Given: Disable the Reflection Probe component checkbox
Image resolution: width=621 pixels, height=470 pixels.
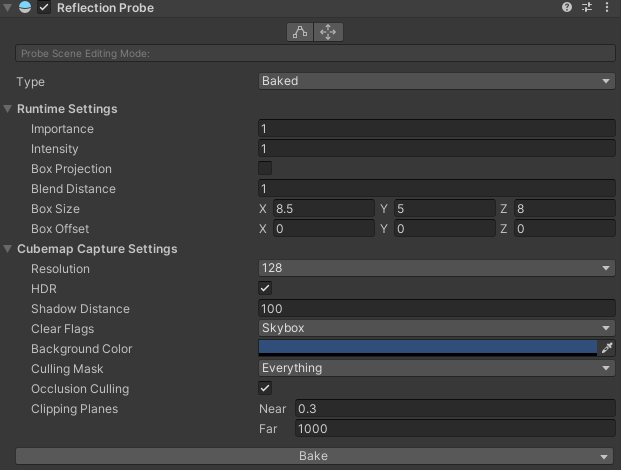Looking at the screenshot, I should coord(44,8).
